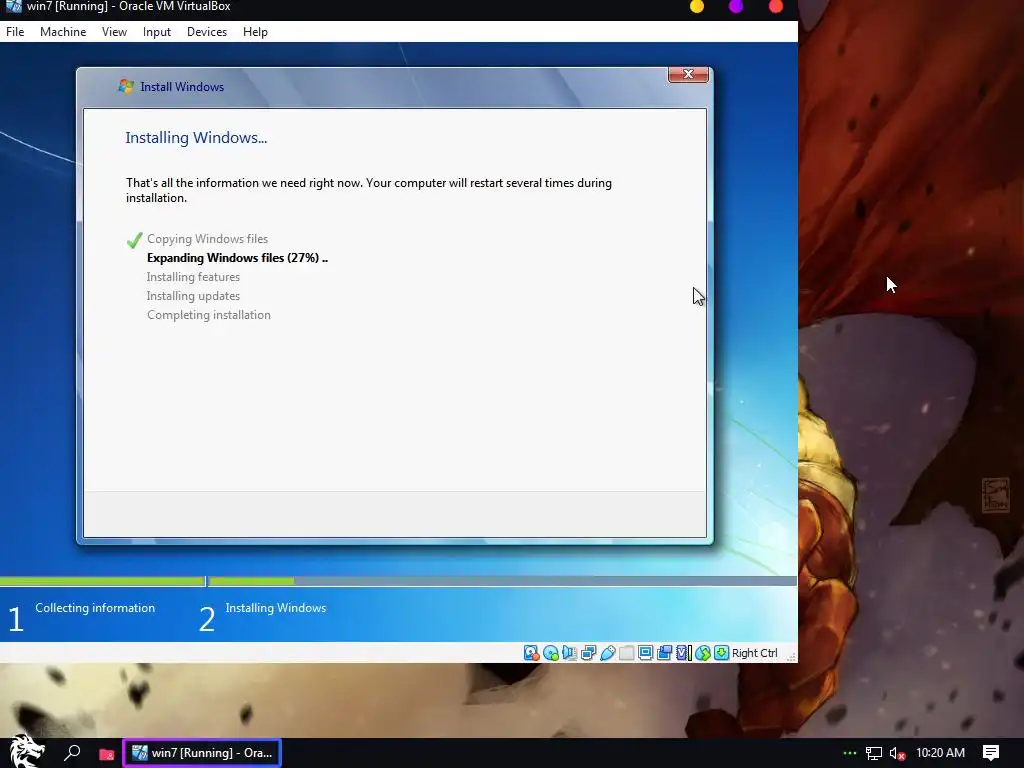Click the Installing Windows progress bar segment
The image size is (1024, 768).
coord(502,581)
